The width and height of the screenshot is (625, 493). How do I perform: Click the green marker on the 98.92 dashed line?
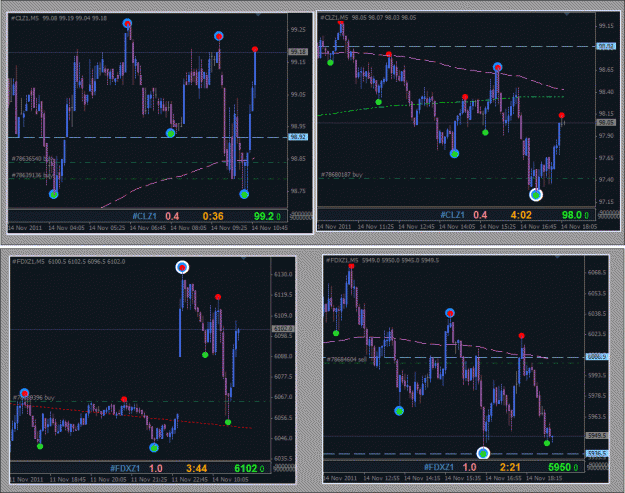point(171,133)
